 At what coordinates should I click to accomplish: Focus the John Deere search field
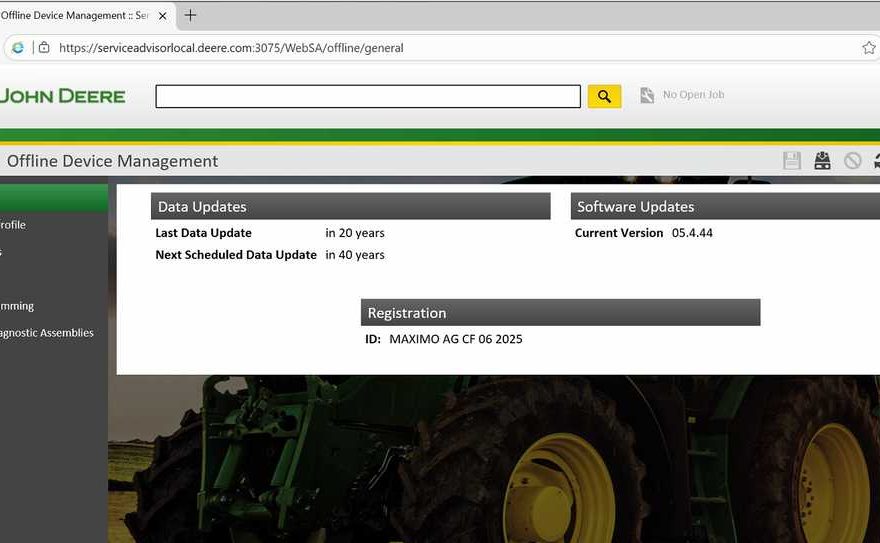point(367,96)
